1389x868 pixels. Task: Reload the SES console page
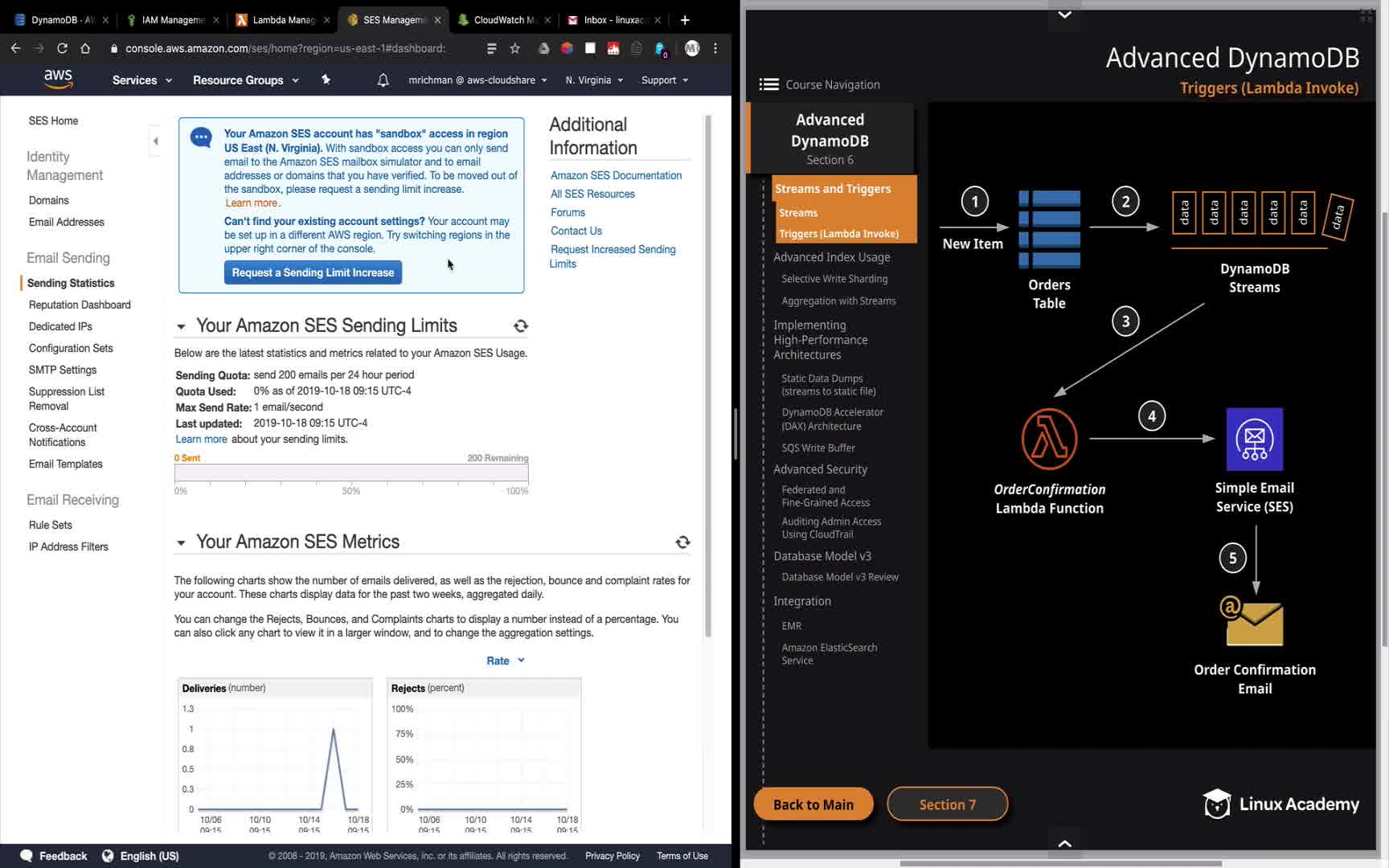(62, 48)
